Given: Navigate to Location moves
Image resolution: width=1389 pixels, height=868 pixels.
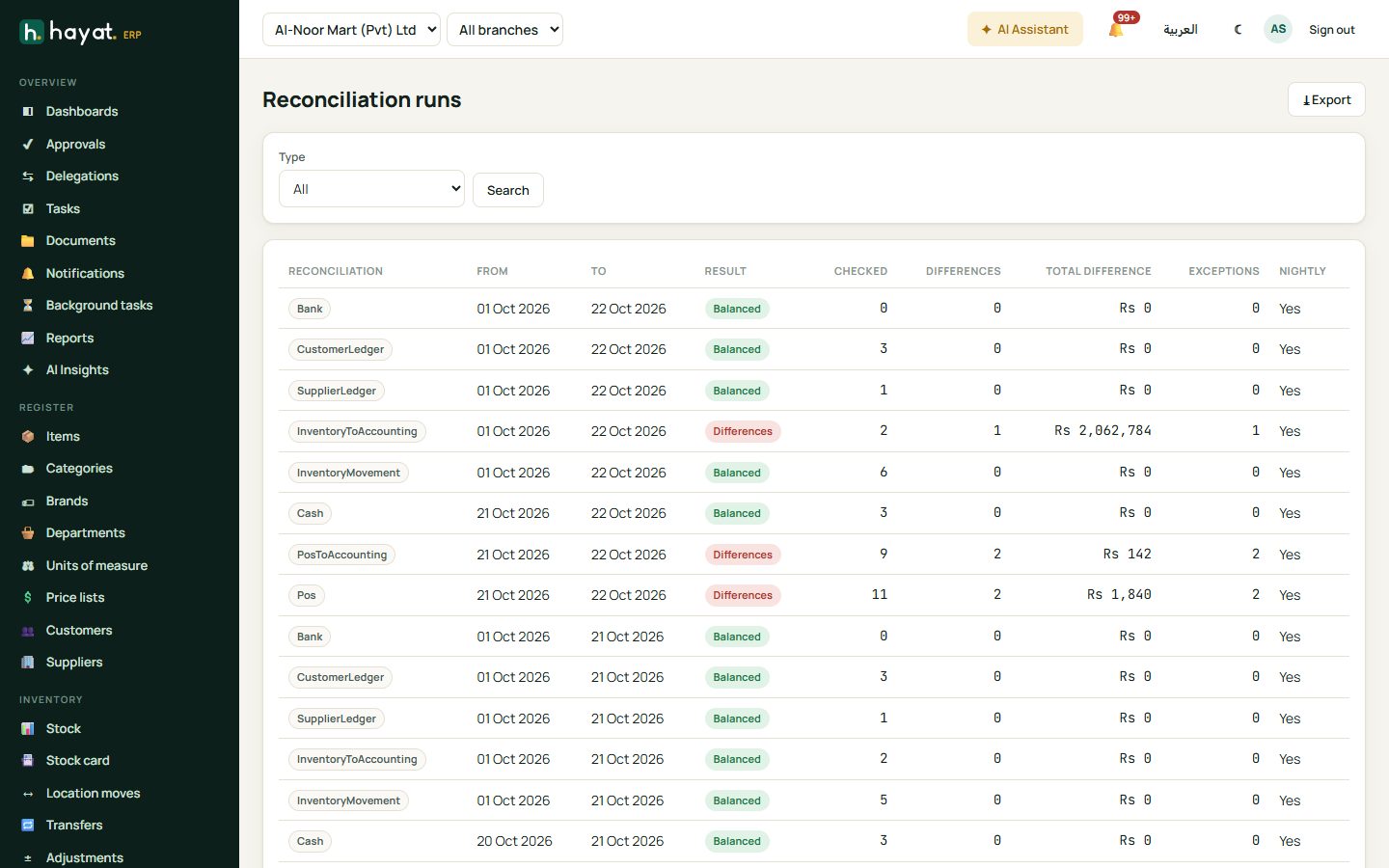Looking at the screenshot, I should (93, 794).
